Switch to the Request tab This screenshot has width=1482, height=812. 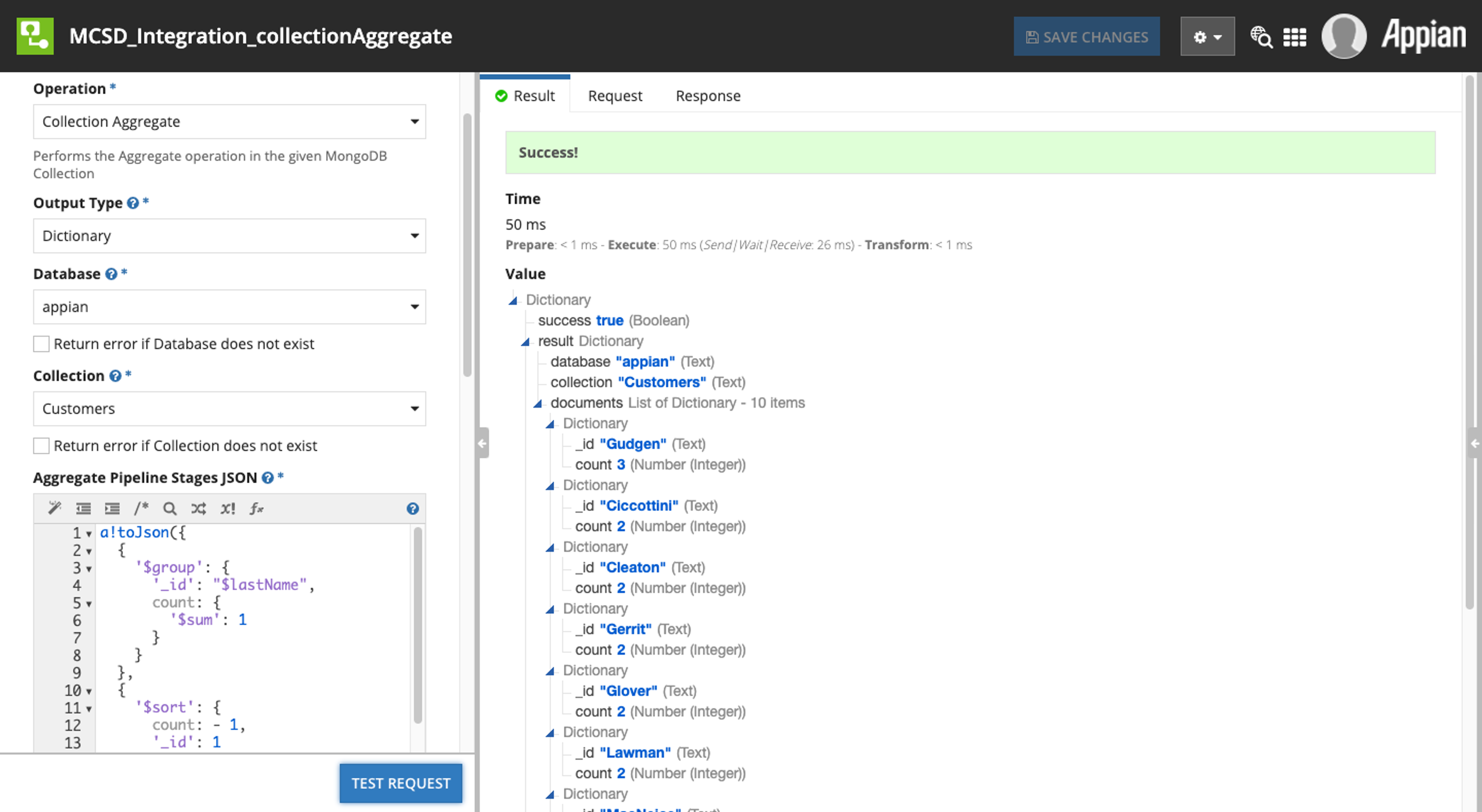(x=614, y=96)
